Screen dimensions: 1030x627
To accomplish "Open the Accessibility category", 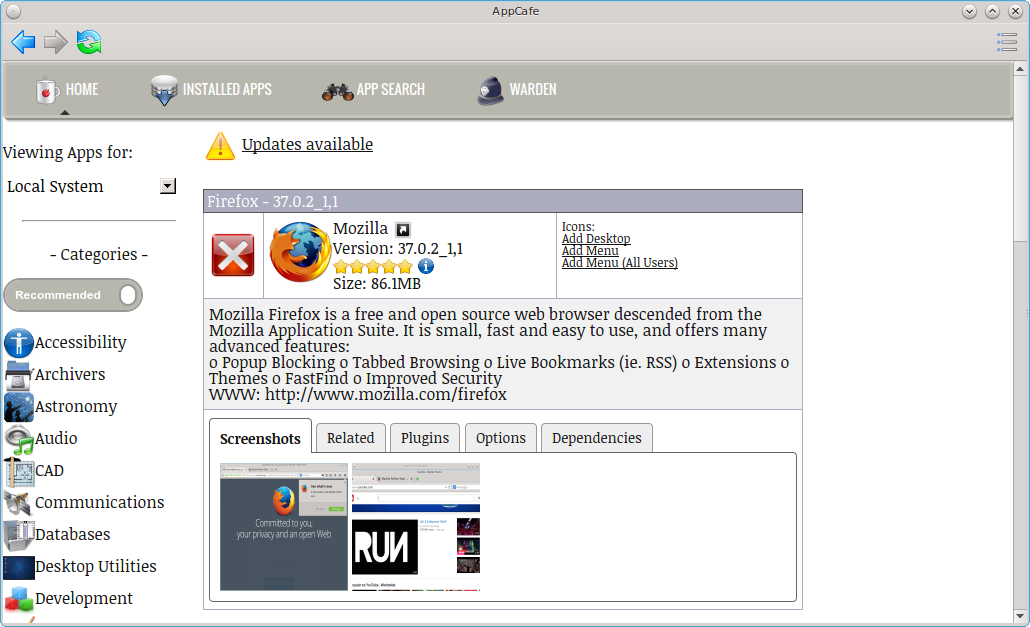I will click(x=80, y=343).
